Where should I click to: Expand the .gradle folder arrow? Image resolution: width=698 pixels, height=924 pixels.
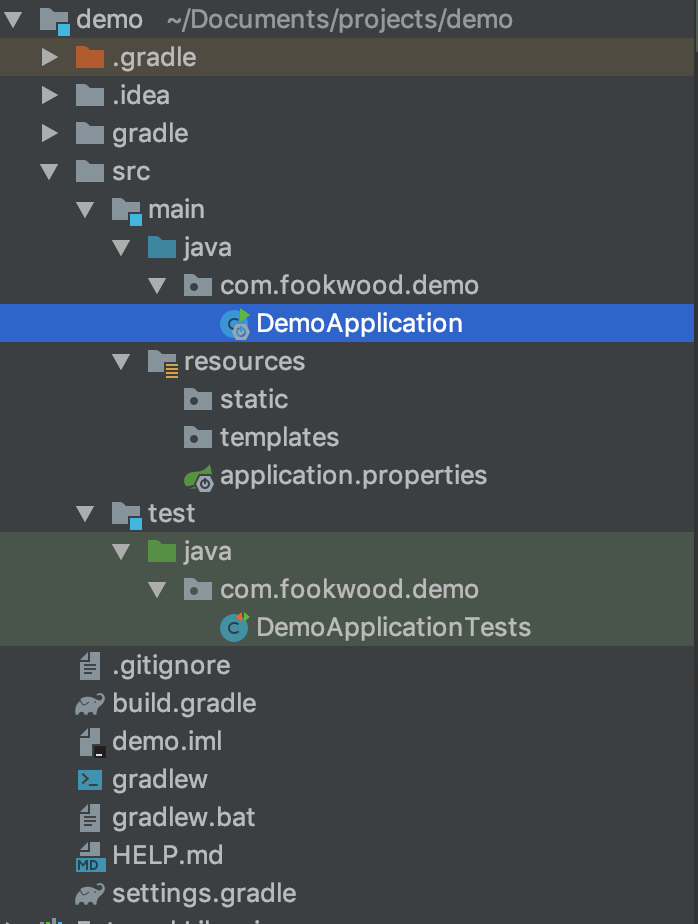[x=49, y=58]
